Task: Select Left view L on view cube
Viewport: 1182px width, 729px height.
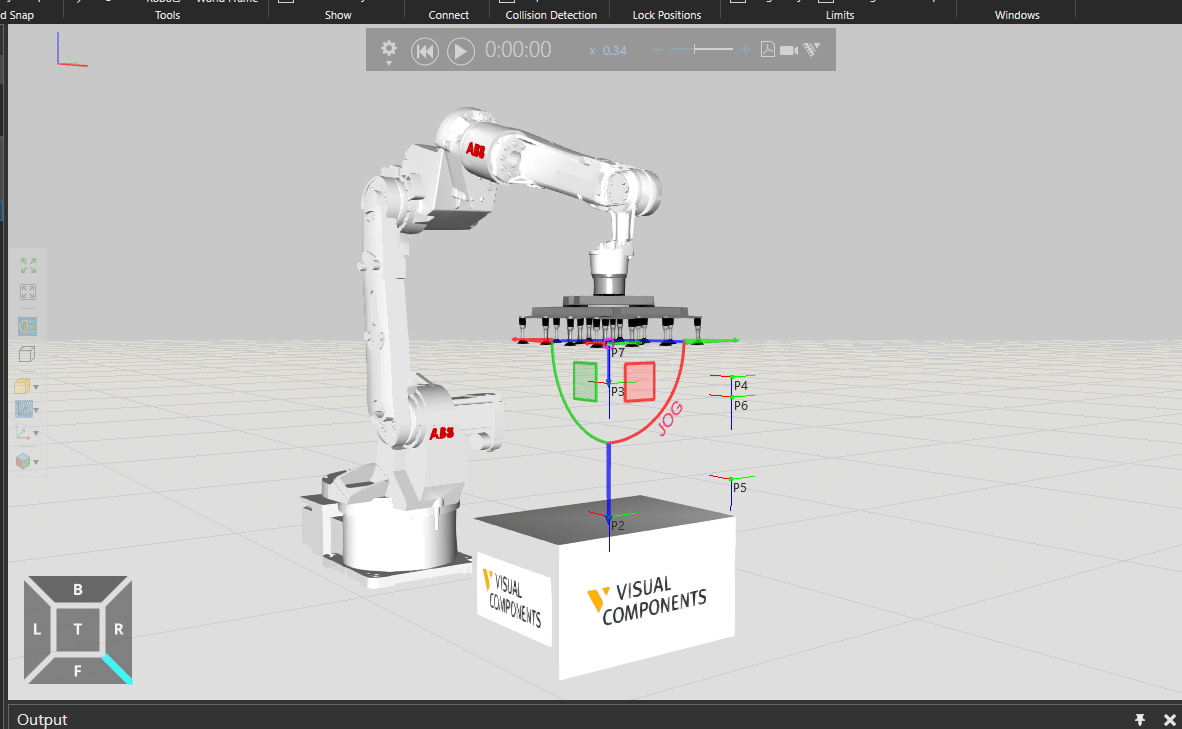Action: 37,629
